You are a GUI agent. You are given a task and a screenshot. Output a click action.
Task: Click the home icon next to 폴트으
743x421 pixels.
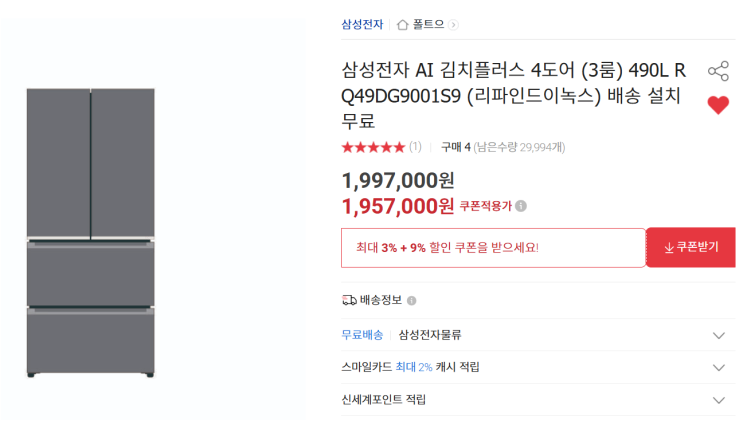(x=403, y=24)
